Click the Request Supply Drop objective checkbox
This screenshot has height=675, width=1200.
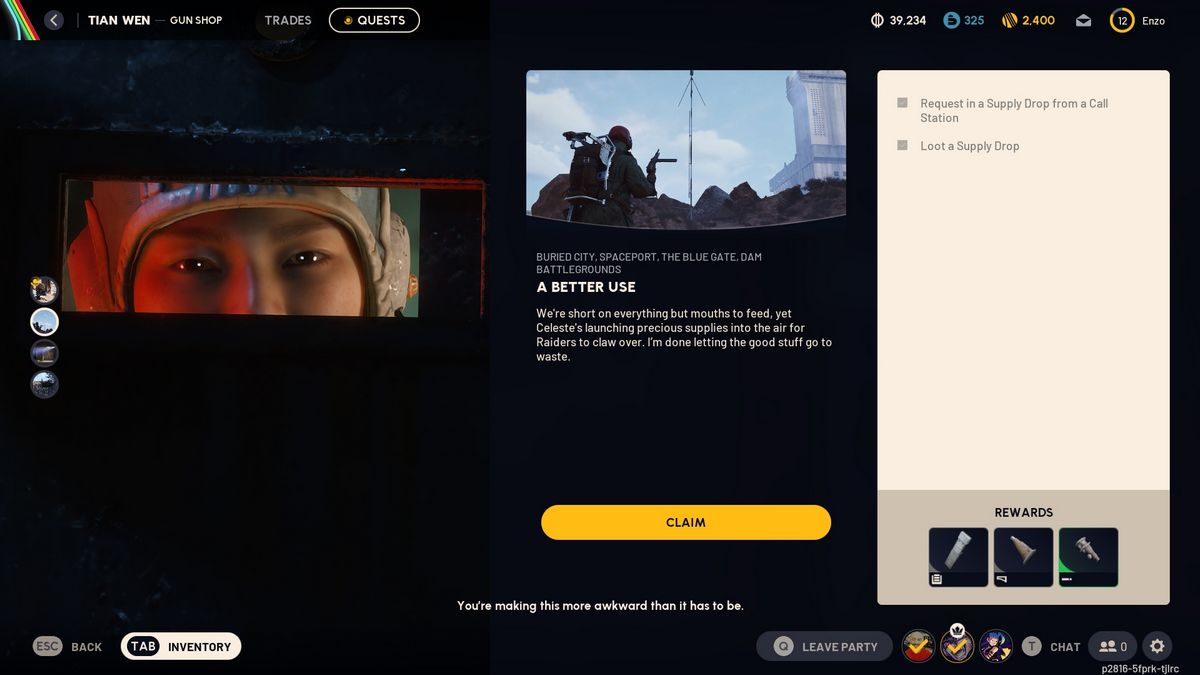902,103
